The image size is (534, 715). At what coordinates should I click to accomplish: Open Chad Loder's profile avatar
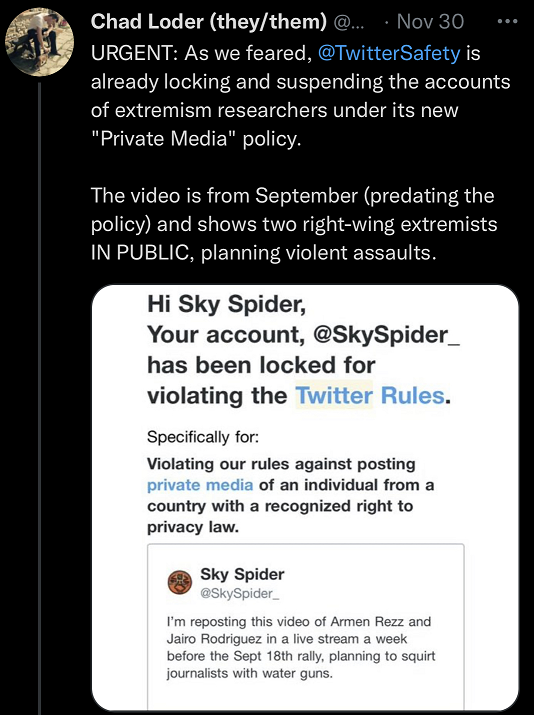click(39, 42)
